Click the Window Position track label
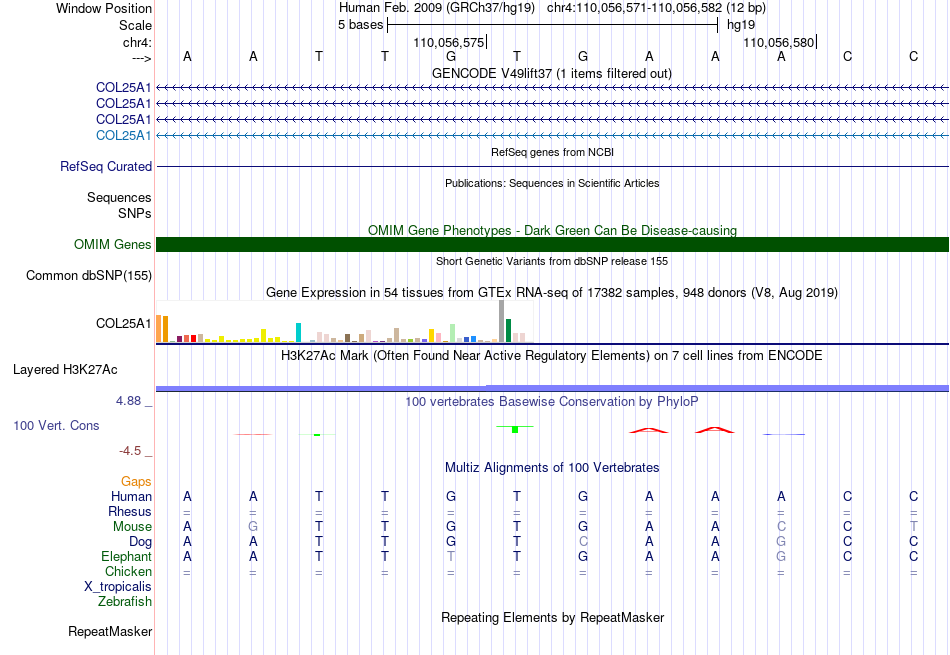This screenshot has height=655, width=950. tap(104, 8)
